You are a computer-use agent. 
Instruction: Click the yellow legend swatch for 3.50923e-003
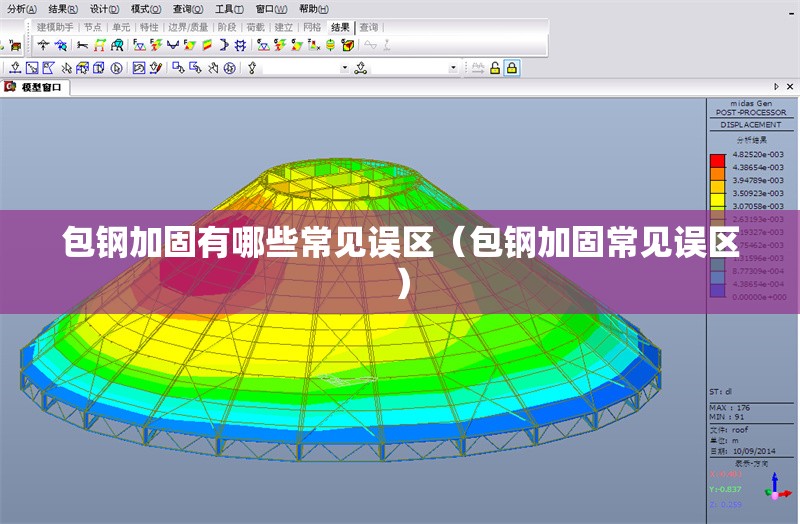[x=717, y=200]
